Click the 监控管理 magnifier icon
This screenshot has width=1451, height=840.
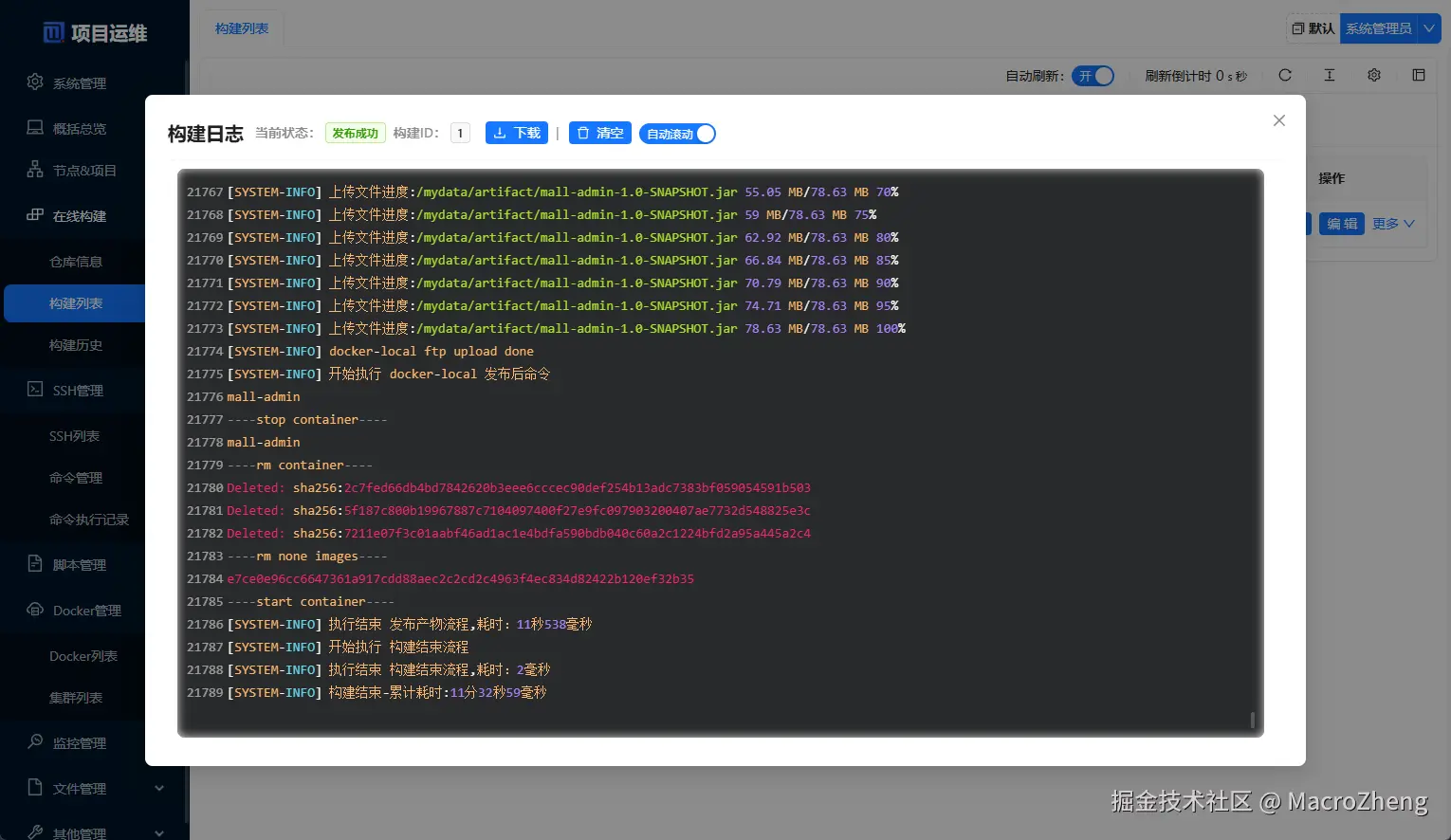[35, 741]
